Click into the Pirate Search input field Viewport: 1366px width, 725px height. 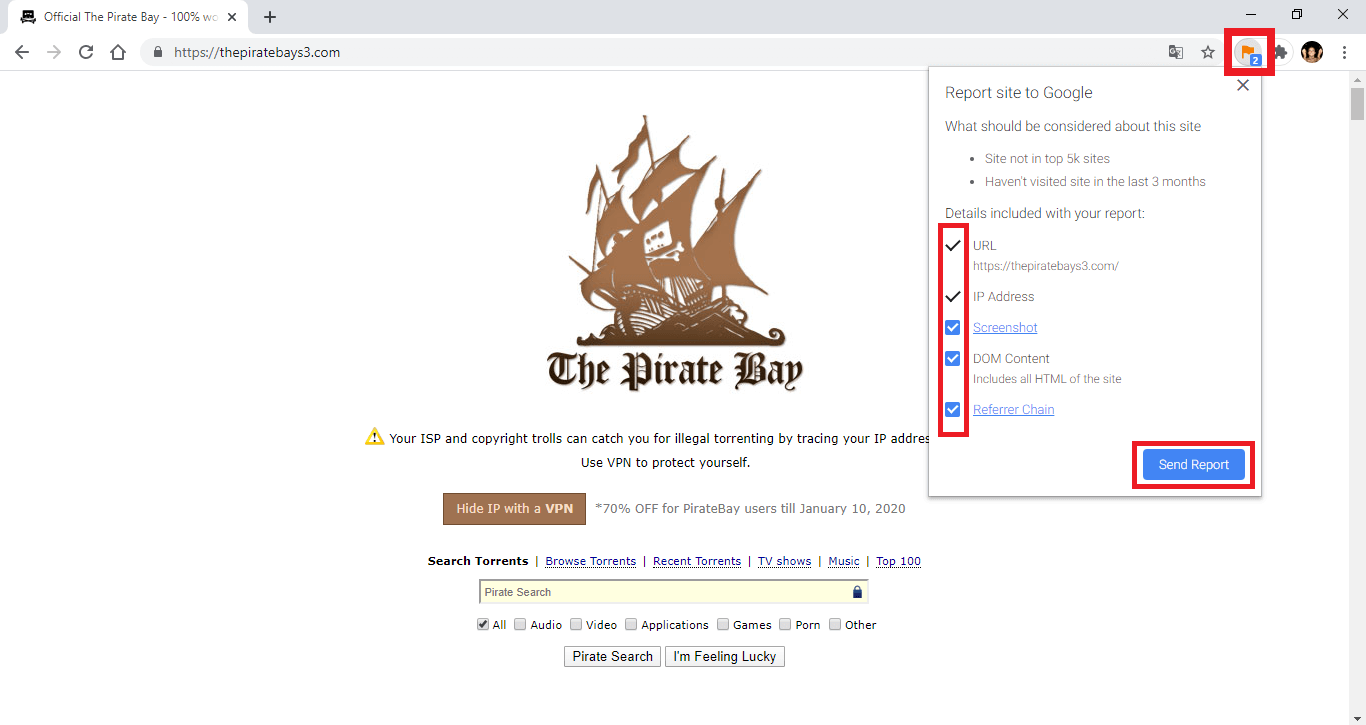673,592
